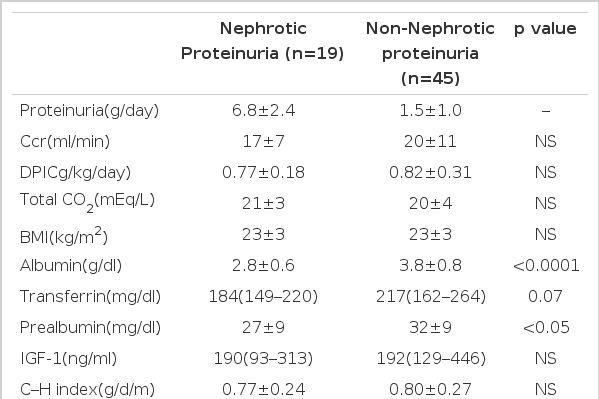The width and height of the screenshot is (599, 399).
Task: Select the DPICg/kg/day) row label
Action: point(75,173)
